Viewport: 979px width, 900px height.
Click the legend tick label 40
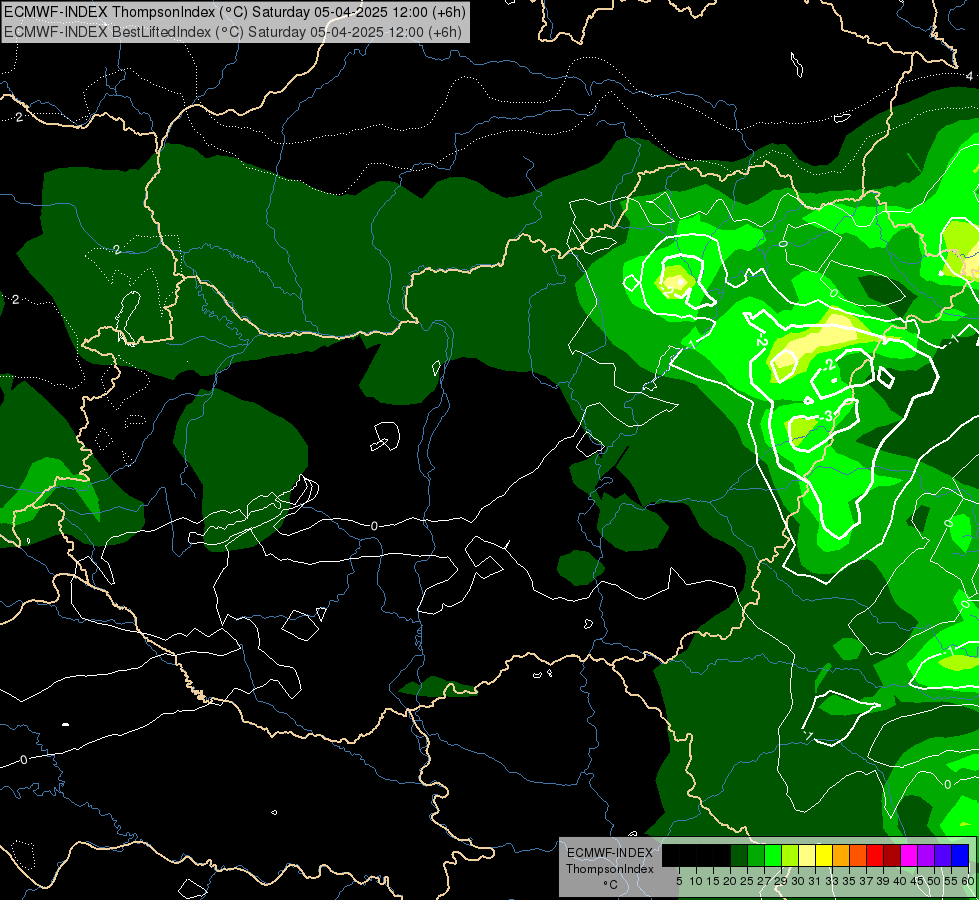[x=900, y=881]
